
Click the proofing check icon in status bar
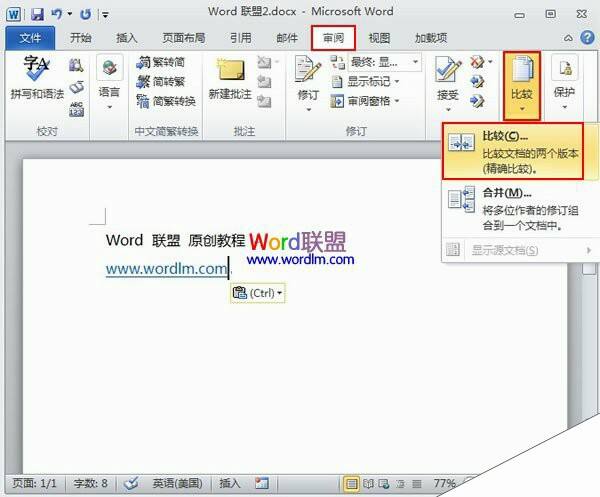(x=131, y=484)
